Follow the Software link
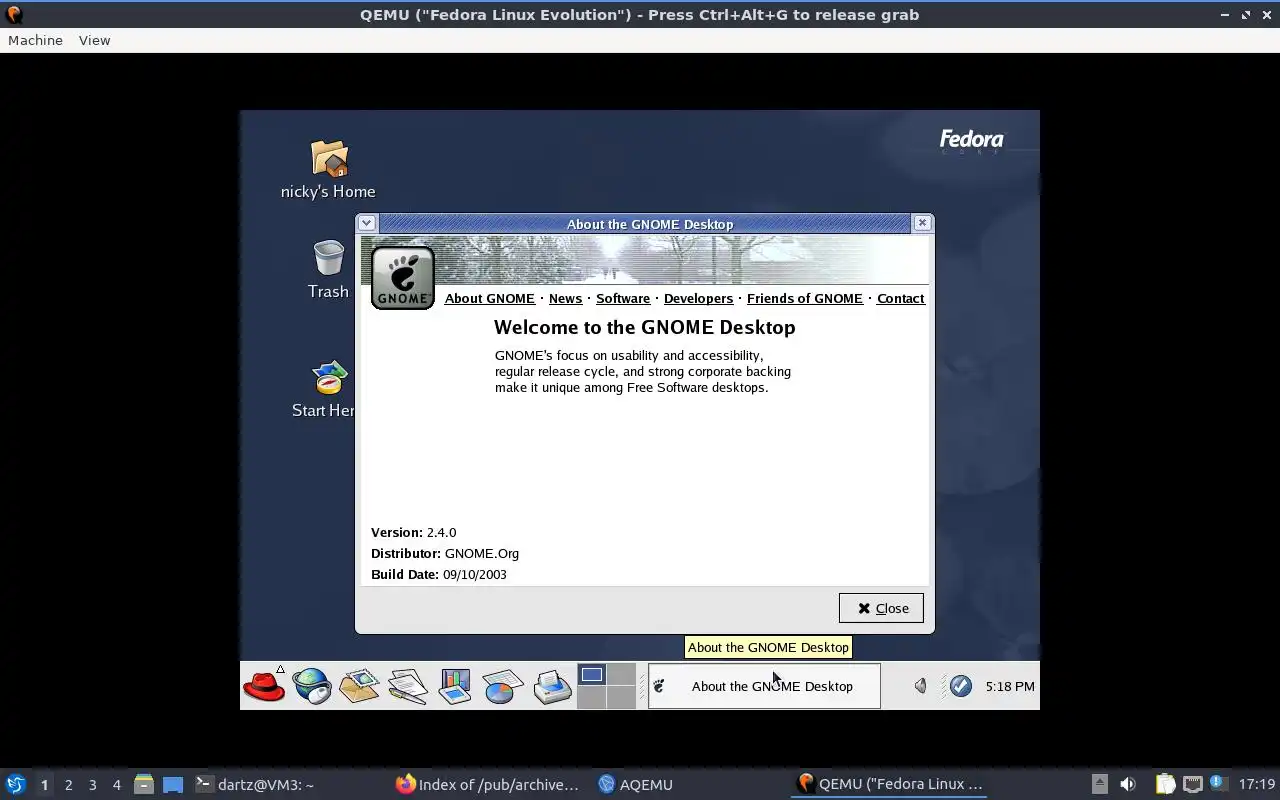 click(x=623, y=298)
